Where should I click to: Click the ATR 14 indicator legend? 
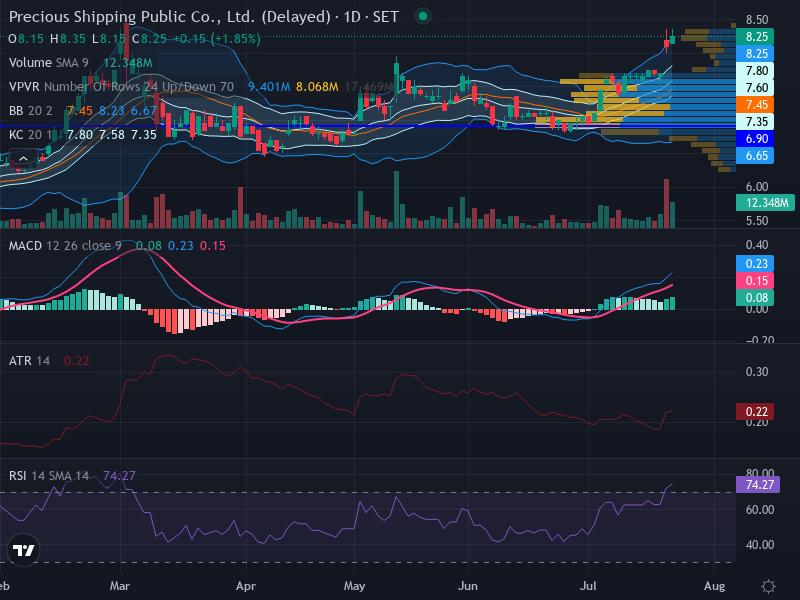click(x=29, y=361)
